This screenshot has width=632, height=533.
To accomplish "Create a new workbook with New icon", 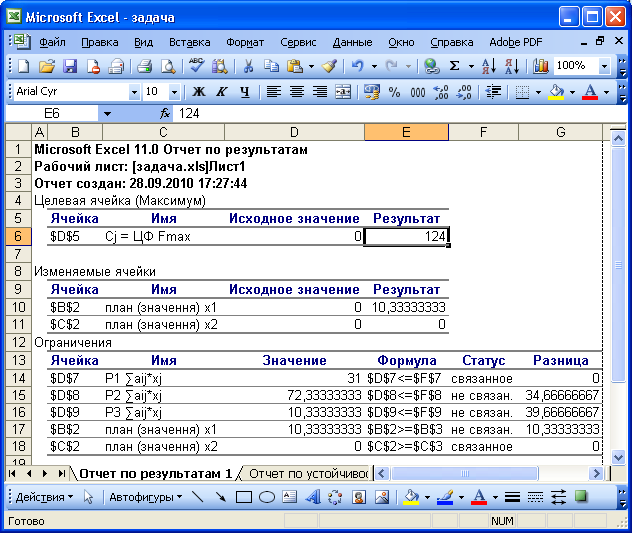I will [24, 66].
